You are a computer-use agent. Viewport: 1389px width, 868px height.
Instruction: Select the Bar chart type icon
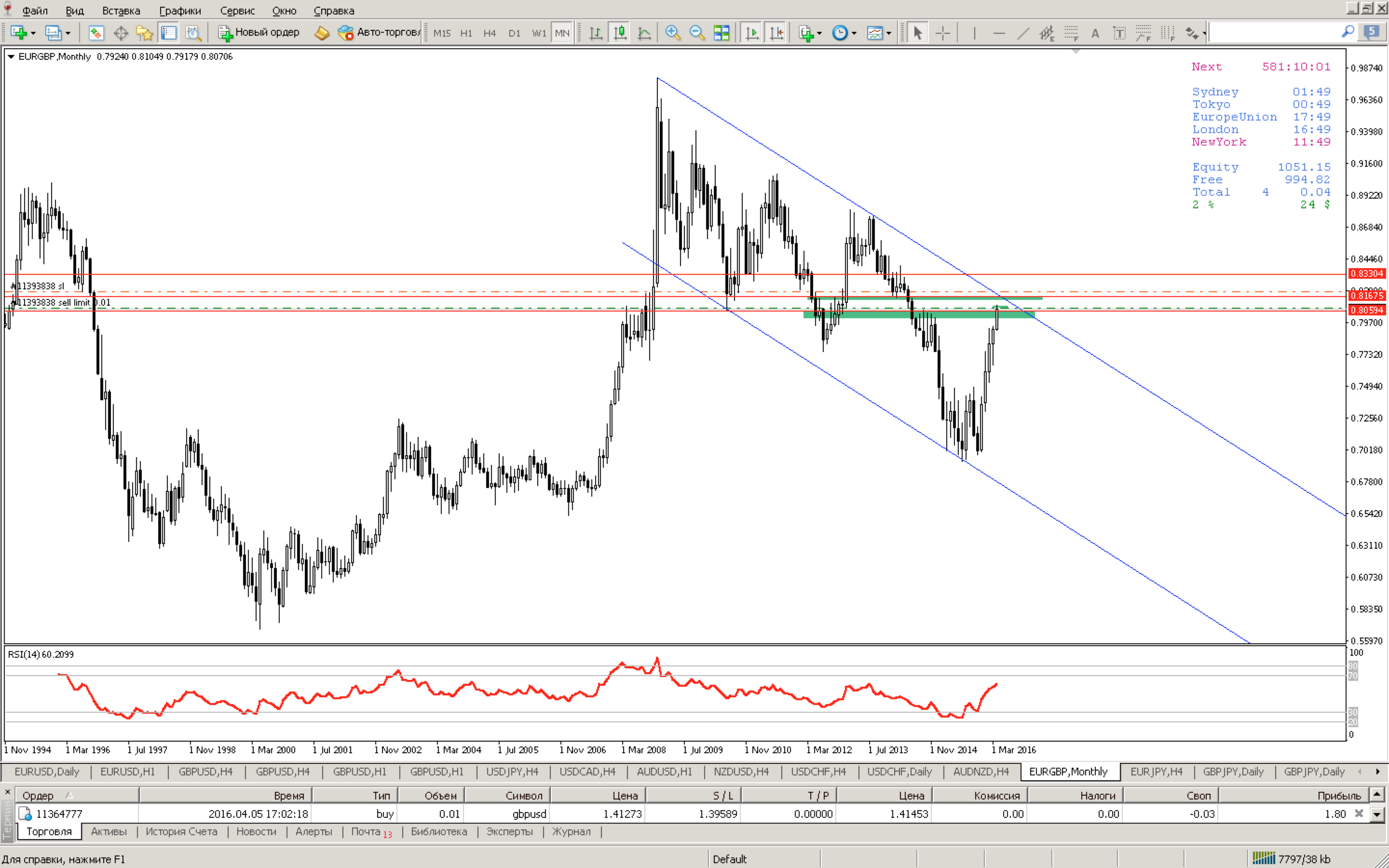596,33
